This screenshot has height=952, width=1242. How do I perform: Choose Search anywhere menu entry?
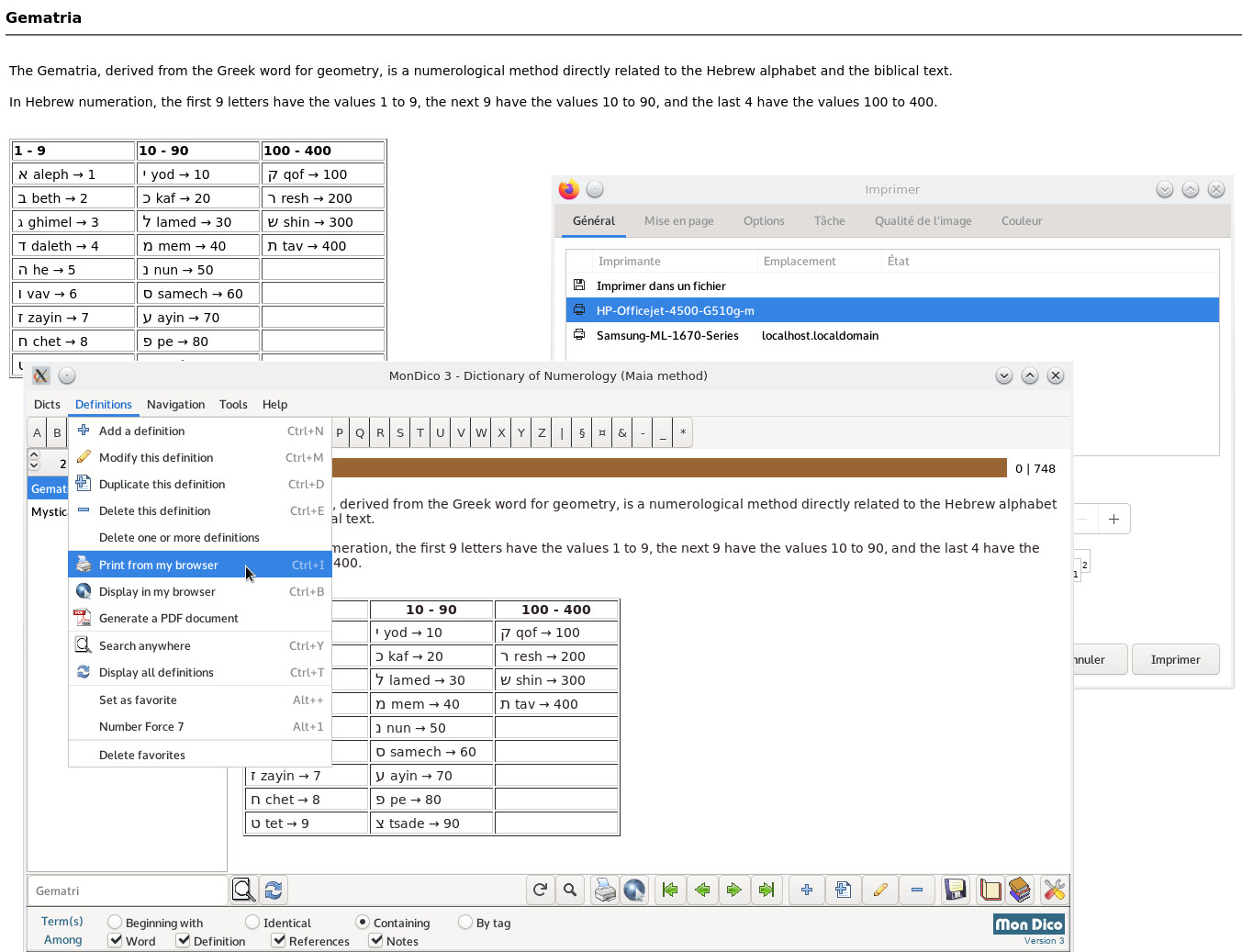[x=200, y=645]
